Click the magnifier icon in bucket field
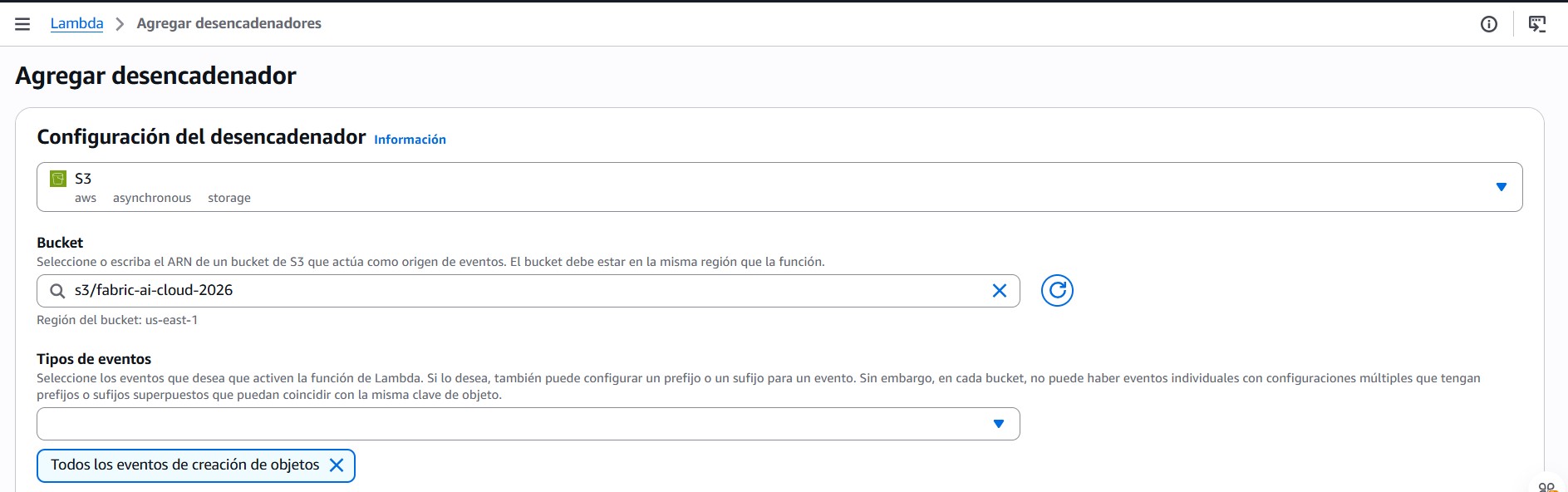The width and height of the screenshot is (1568, 492). click(57, 291)
